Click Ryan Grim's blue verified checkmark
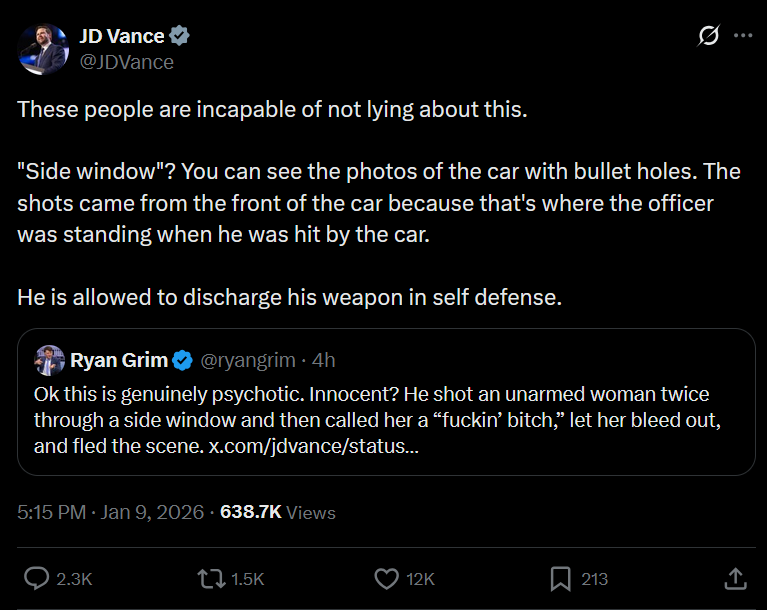 tap(184, 359)
